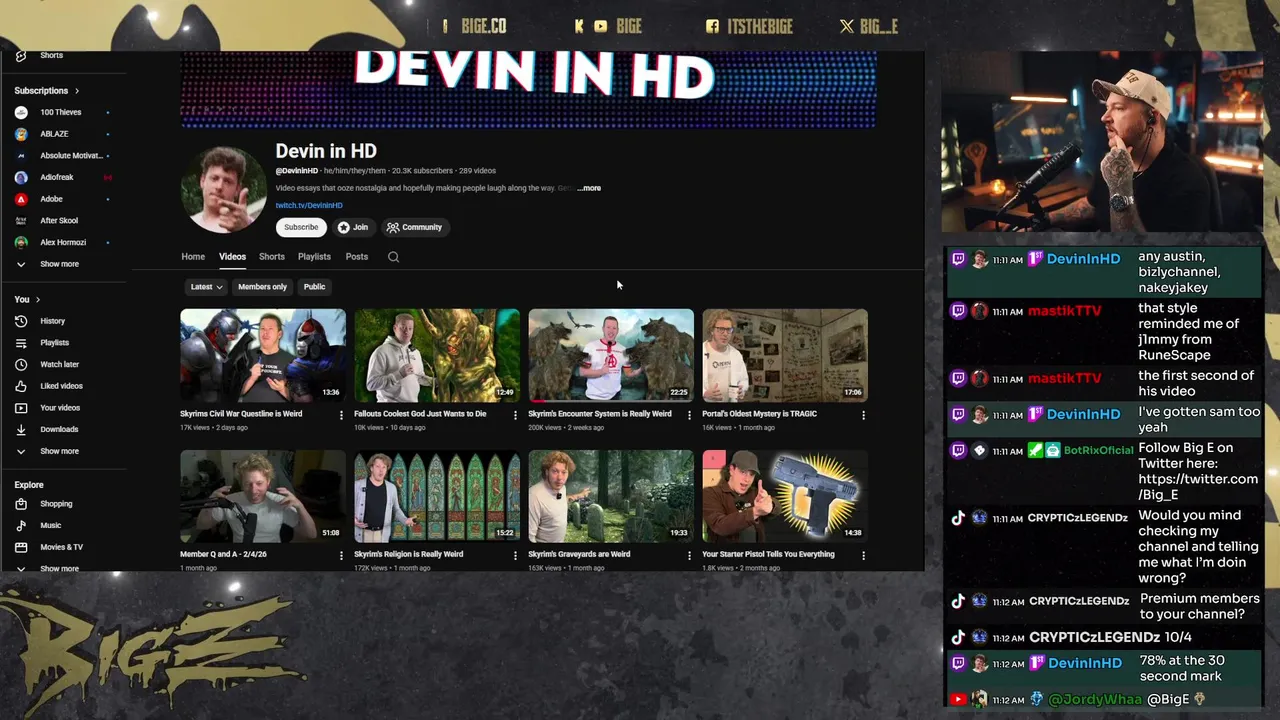The height and width of the screenshot is (720, 1280).
Task: Open Shopping under Explore
Action: coord(56,504)
